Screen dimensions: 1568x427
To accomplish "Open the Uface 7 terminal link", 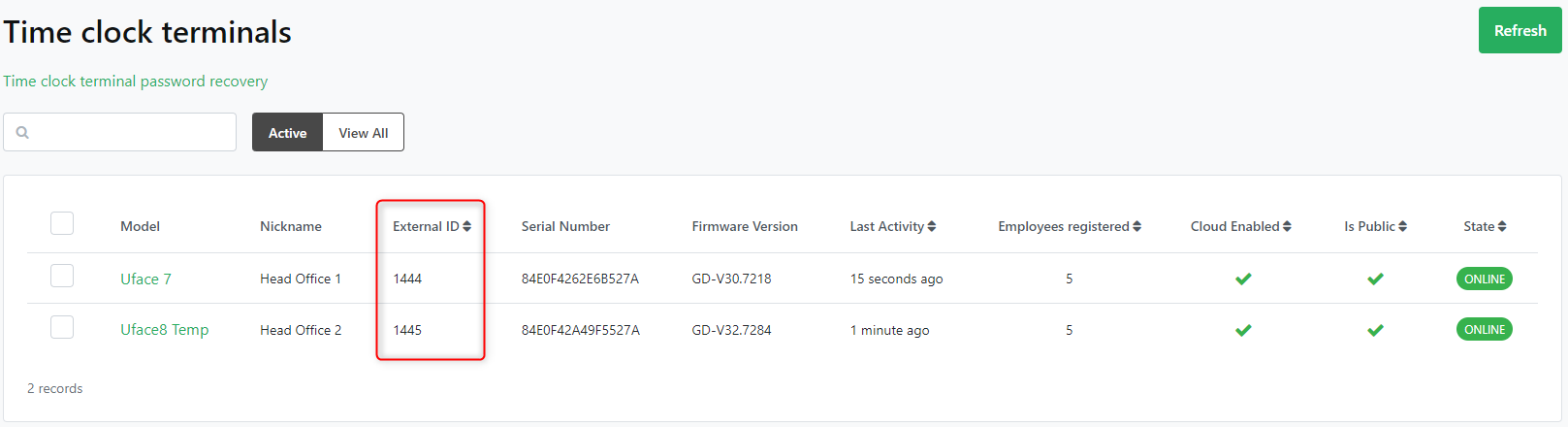I will click(x=145, y=279).
